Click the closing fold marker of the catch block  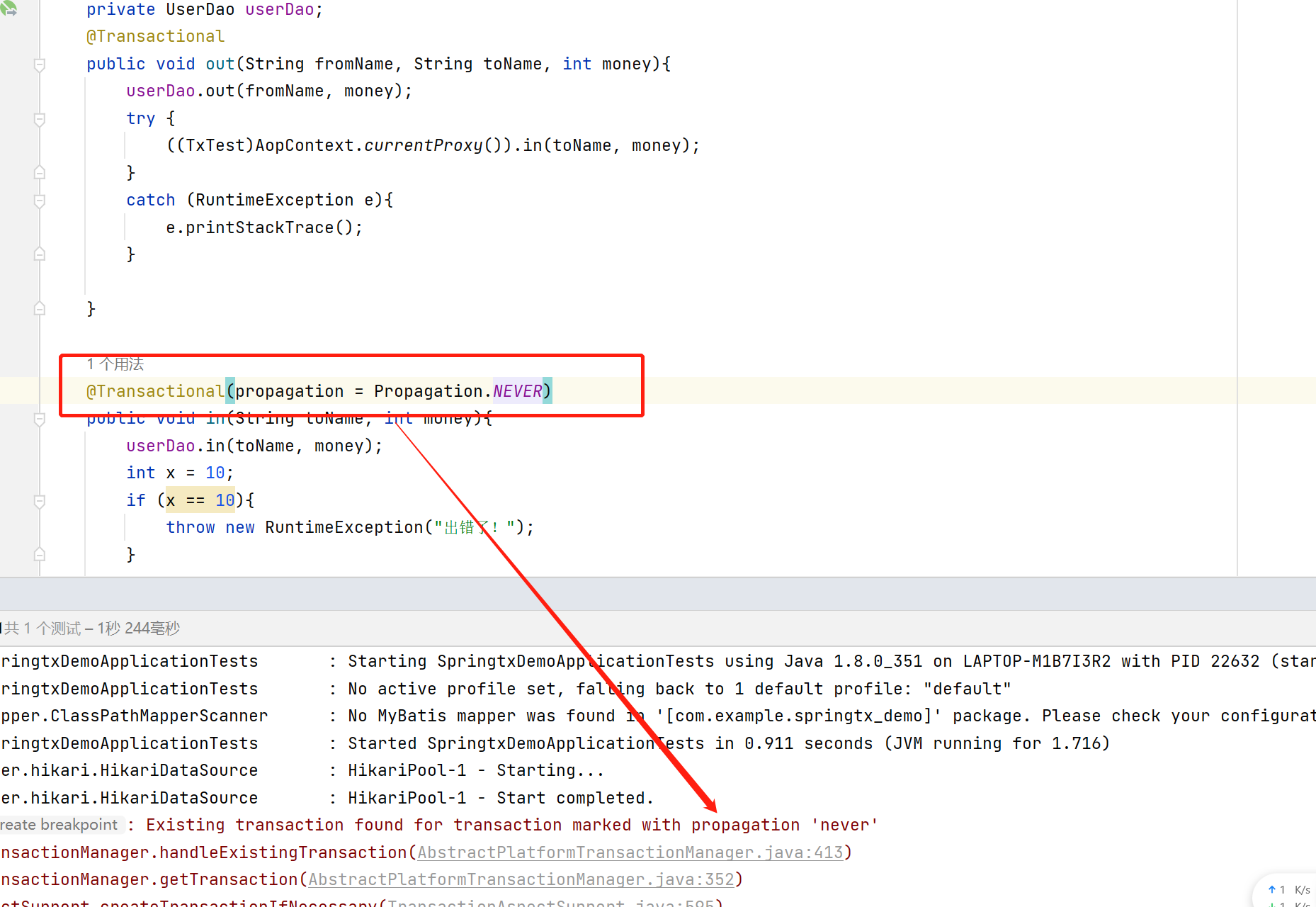click(40, 254)
